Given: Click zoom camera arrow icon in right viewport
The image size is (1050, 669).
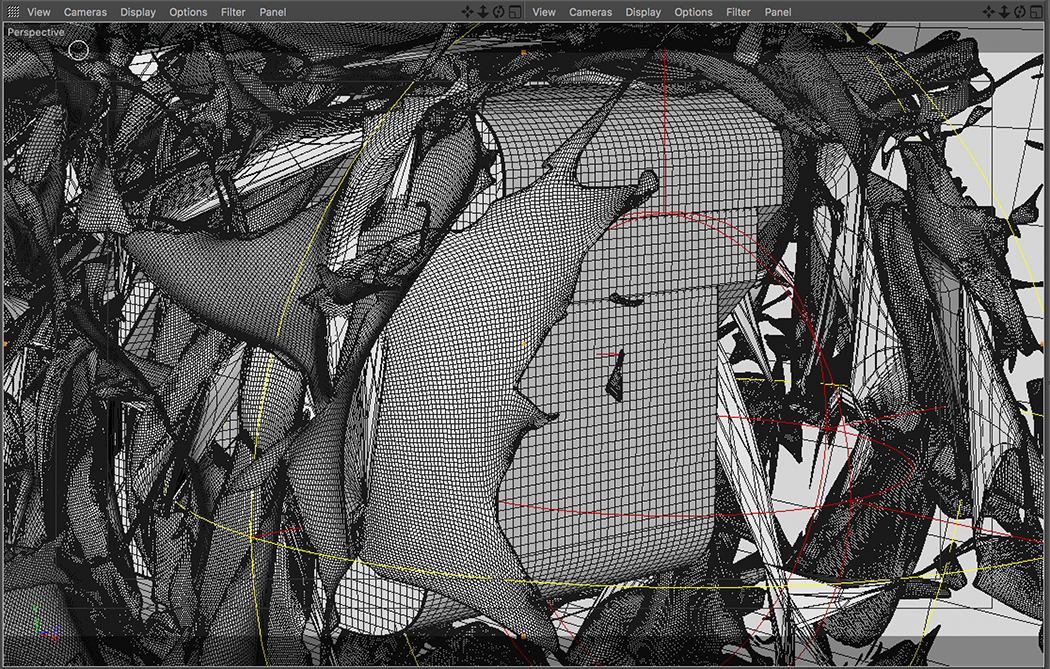Looking at the screenshot, I should tap(1004, 11).
